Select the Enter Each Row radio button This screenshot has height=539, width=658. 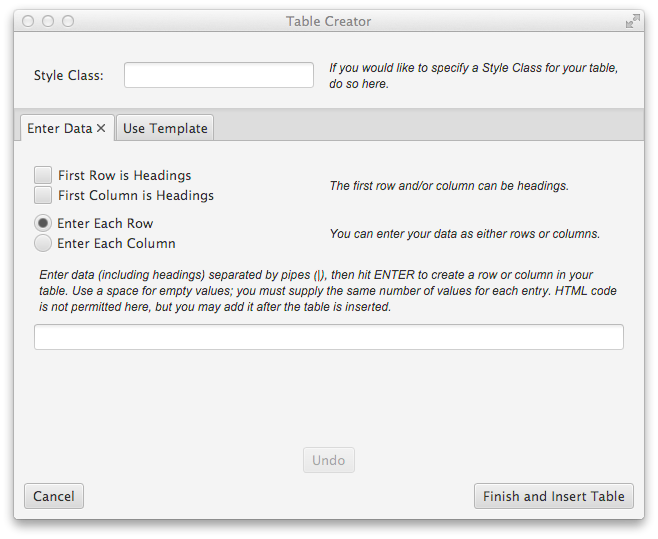43,223
